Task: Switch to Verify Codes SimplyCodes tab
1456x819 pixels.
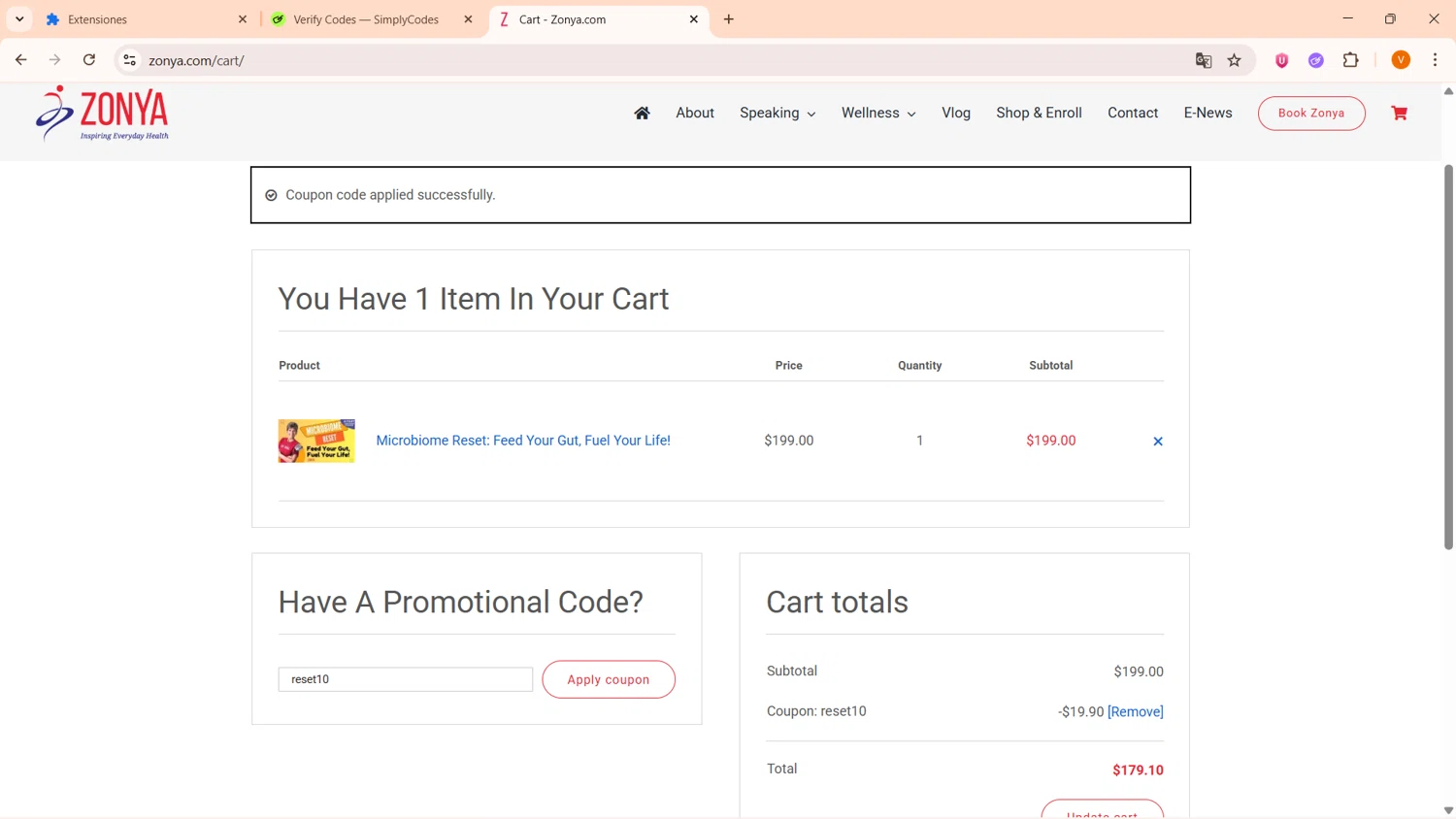Action: pos(371,19)
